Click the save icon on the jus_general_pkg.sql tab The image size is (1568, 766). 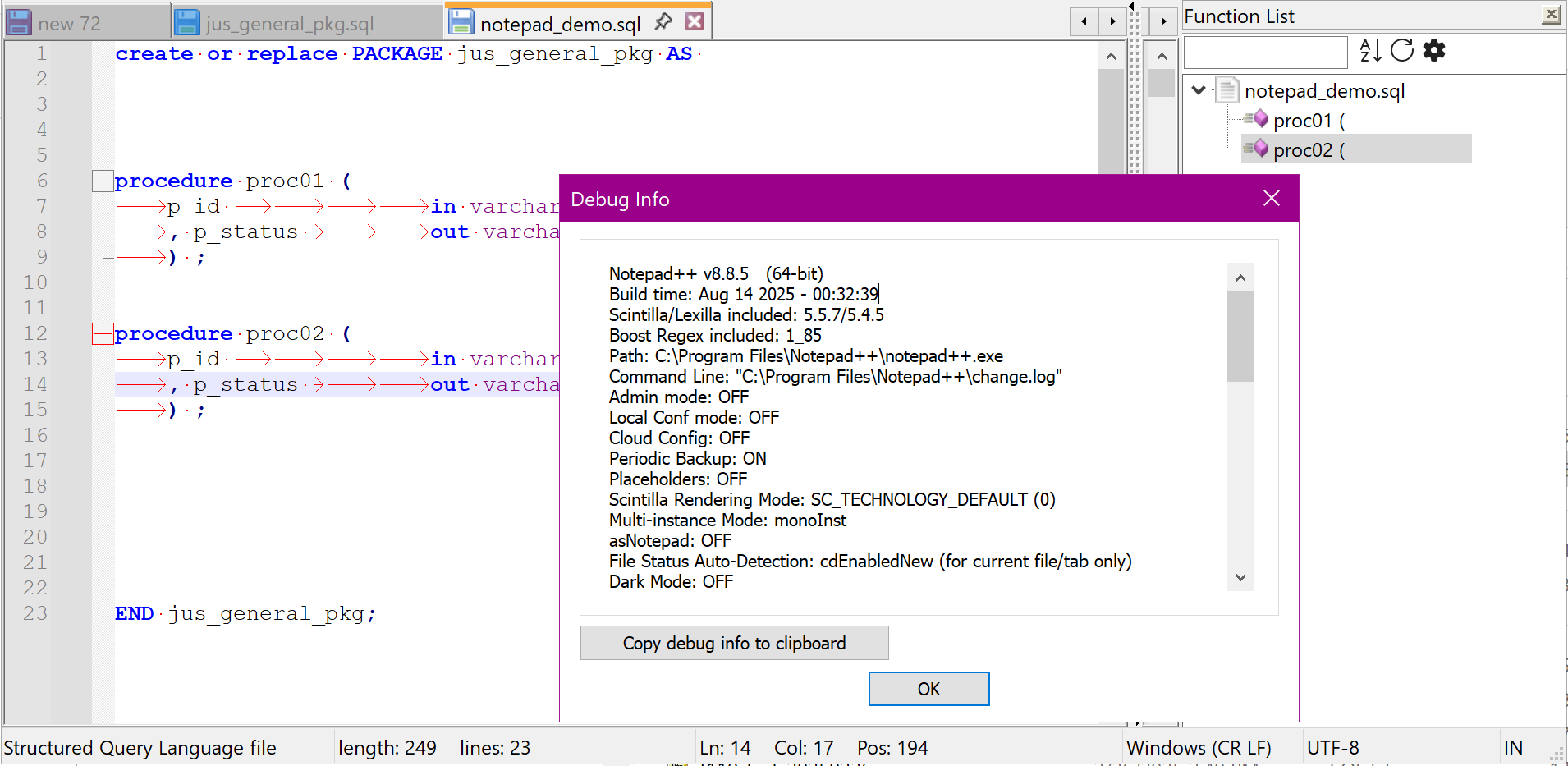point(188,23)
